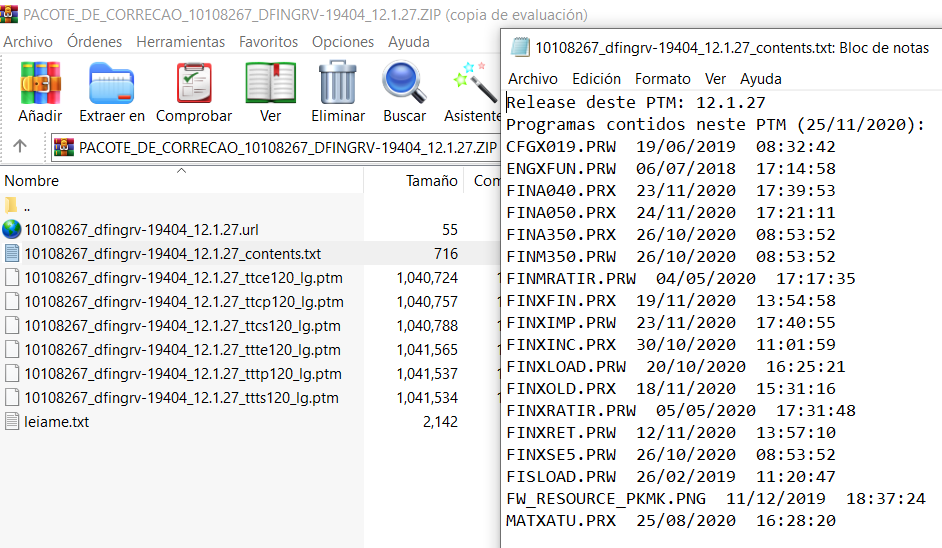Click the contents.txt file document icon
The height and width of the screenshot is (548, 942).
point(11,253)
